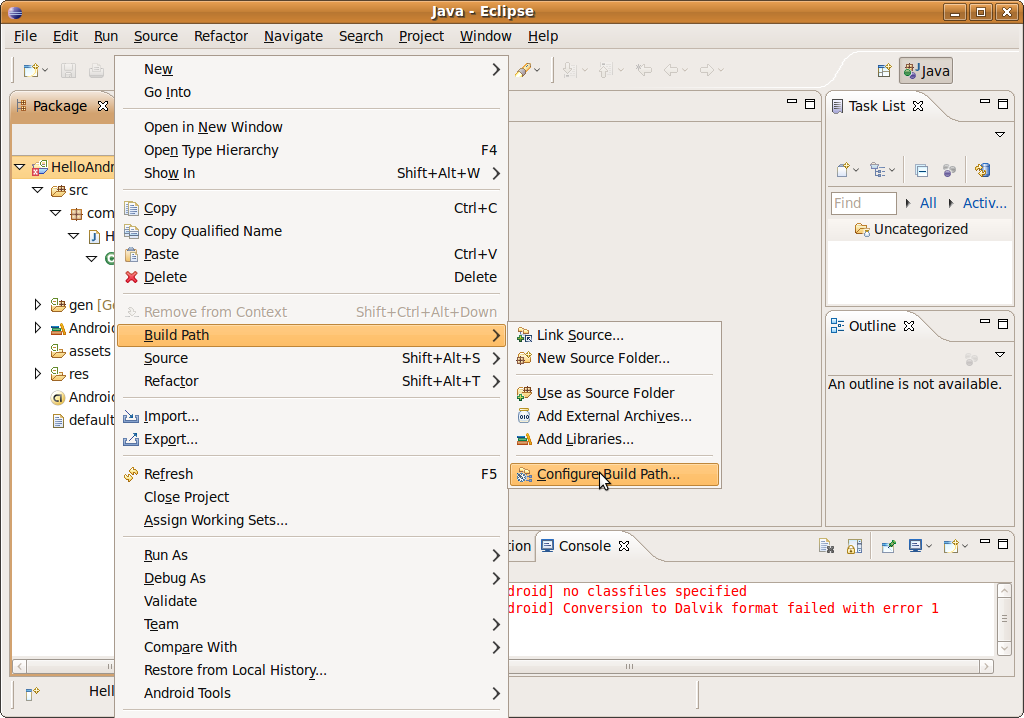Screen dimensions: 1024x718
Task: Select the Console tab
Action: 584,546
